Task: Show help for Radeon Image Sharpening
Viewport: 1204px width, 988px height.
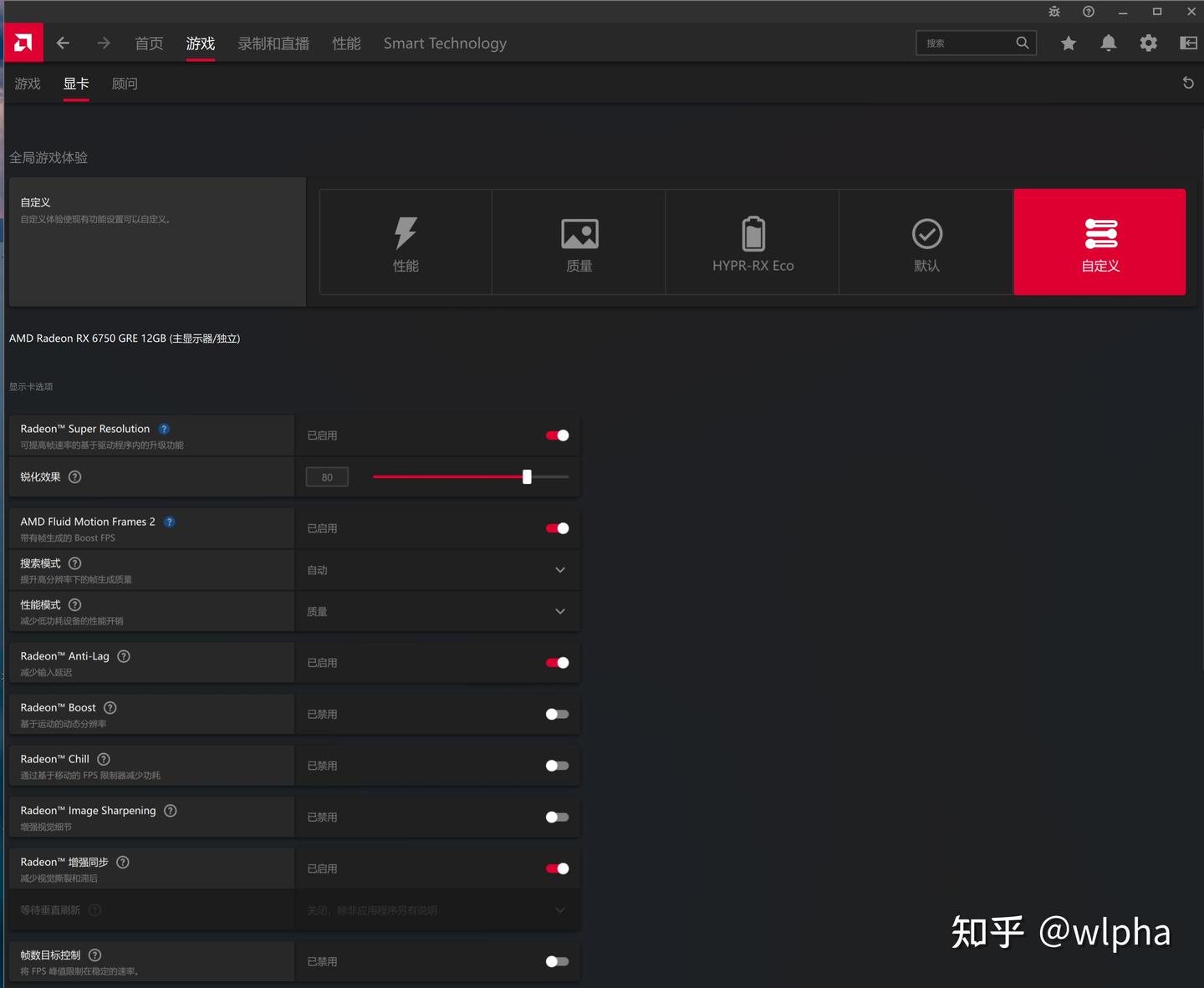Action: 171,811
